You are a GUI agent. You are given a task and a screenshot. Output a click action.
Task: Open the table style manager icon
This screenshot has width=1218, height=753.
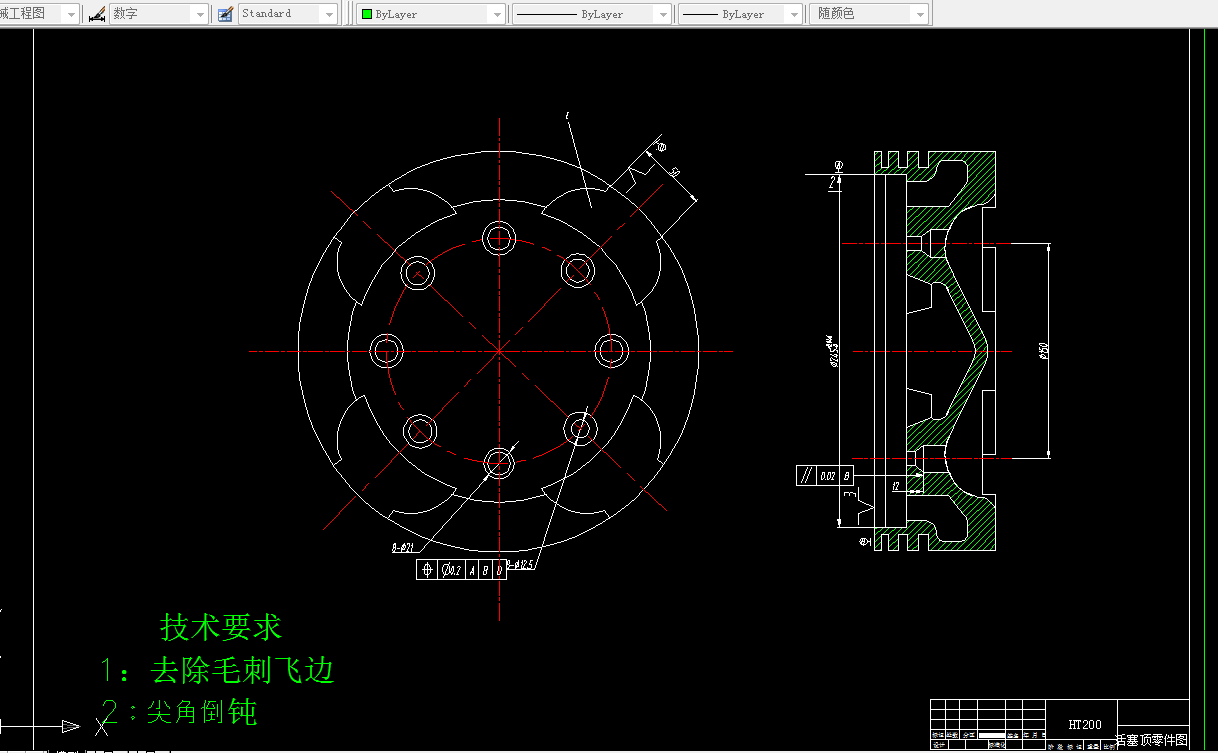click(x=225, y=14)
